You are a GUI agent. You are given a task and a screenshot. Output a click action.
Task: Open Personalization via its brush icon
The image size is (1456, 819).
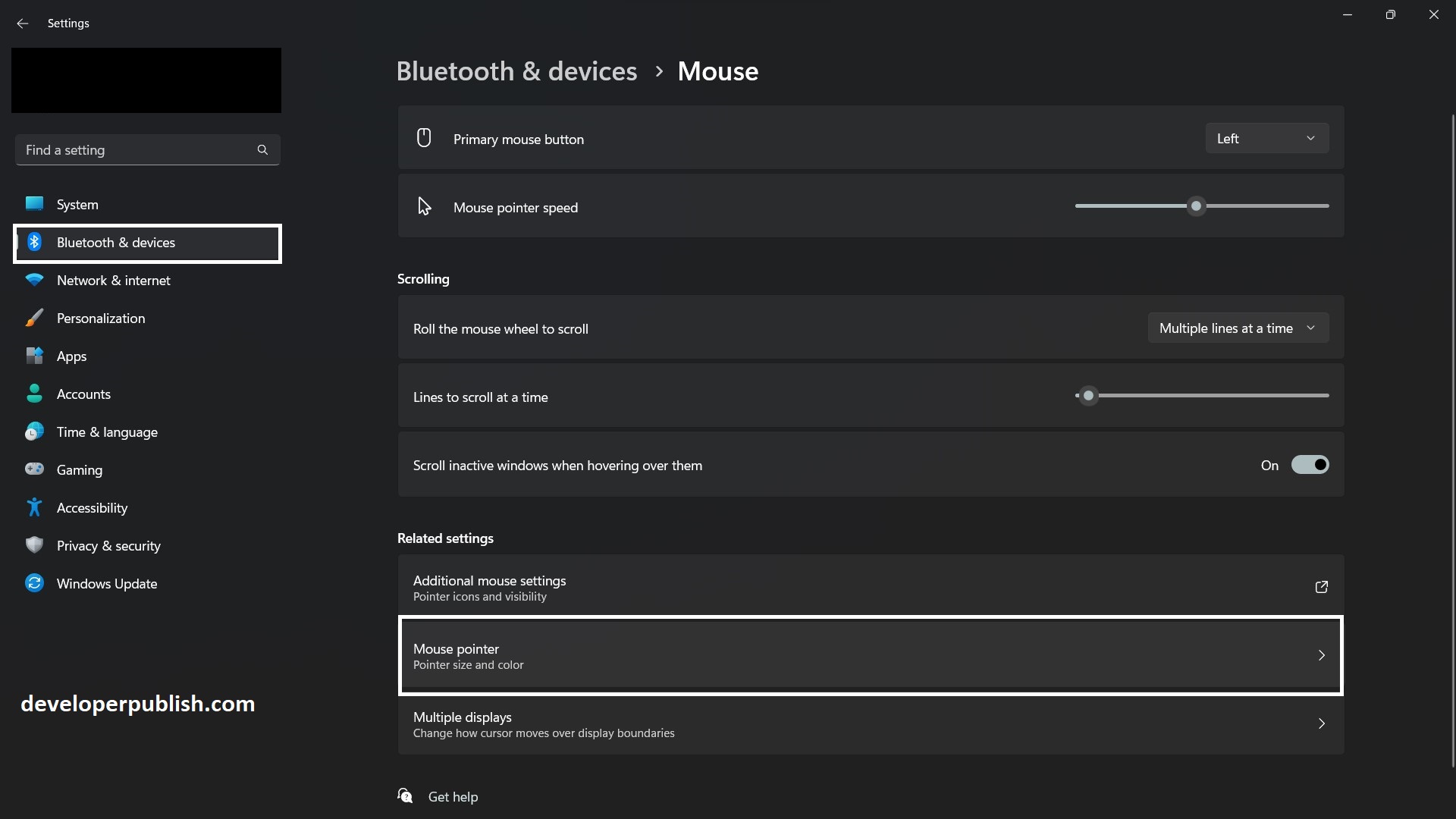[x=34, y=318]
